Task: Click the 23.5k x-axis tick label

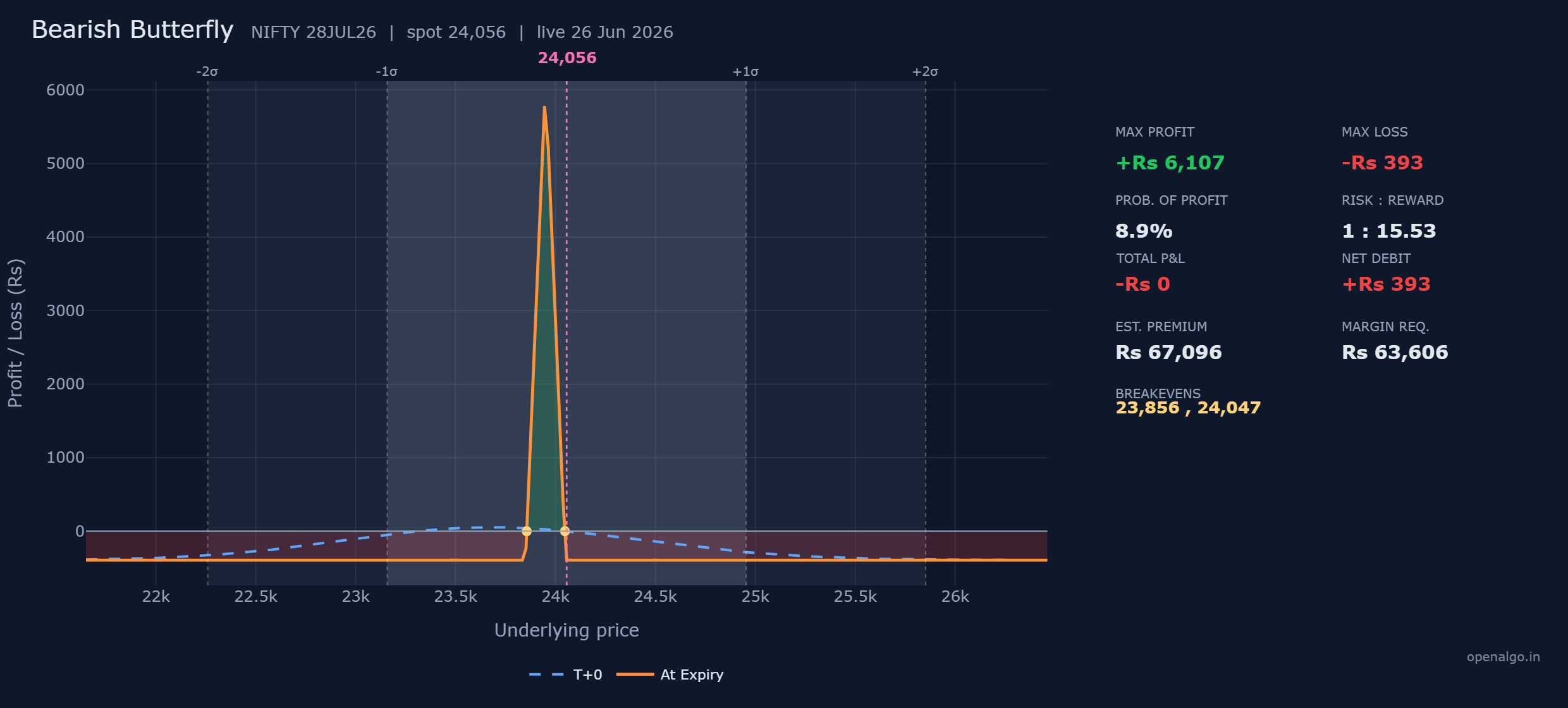Action: (x=455, y=597)
